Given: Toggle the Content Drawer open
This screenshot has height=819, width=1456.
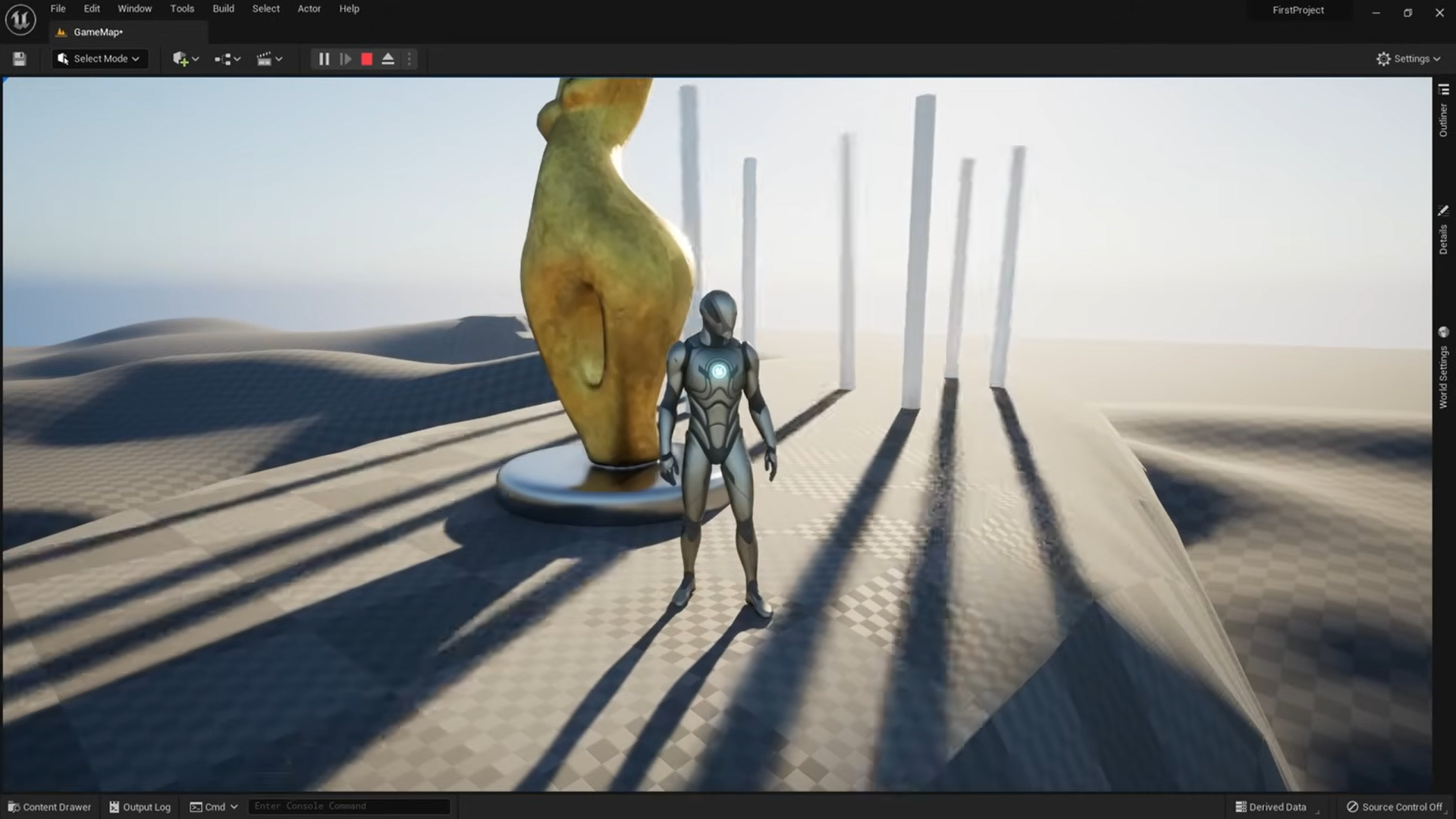Looking at the screenshot, I should pos(49,807).
